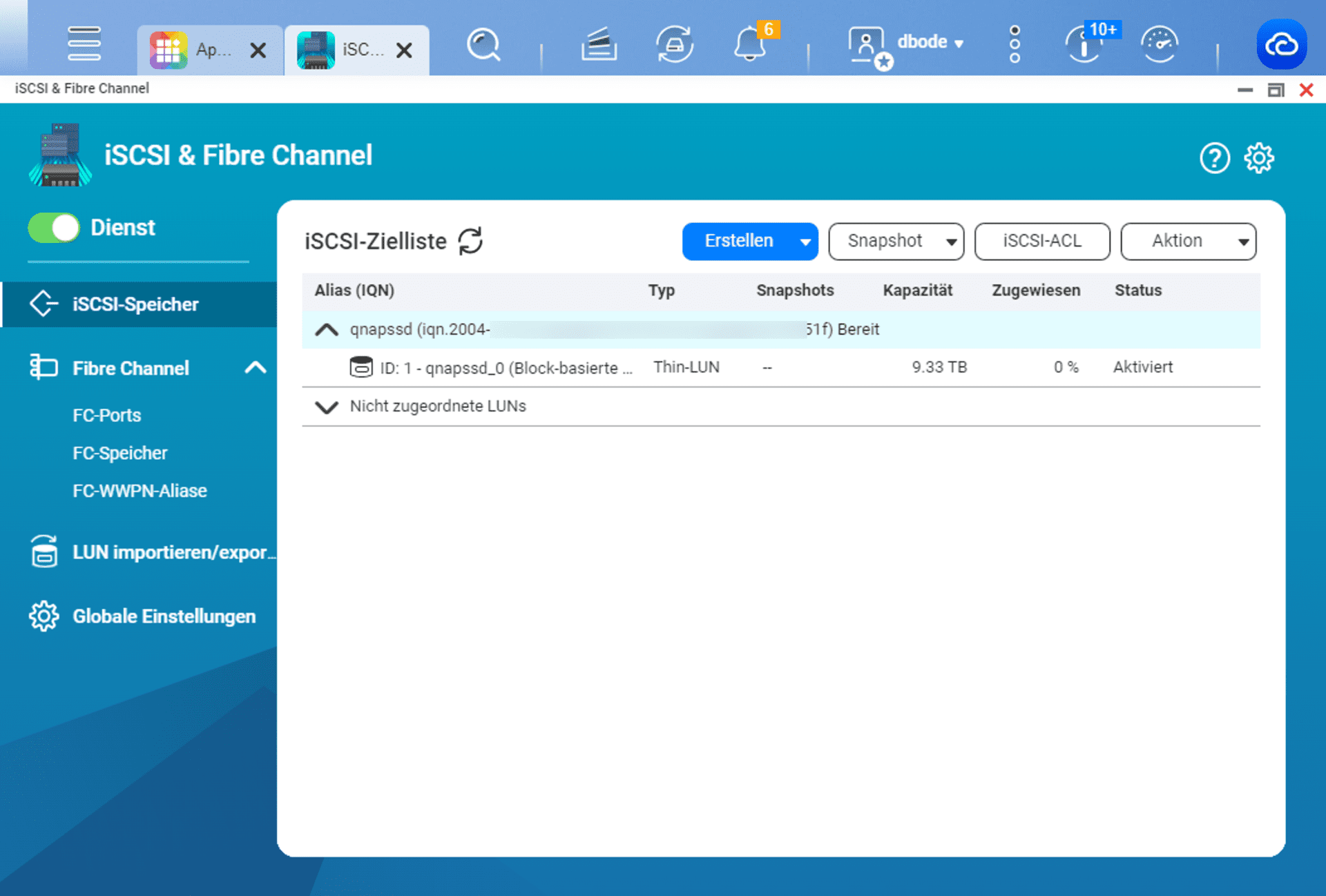
Task: Select Fibre Channel in the sidebar
Action: [x=131, y=369]
